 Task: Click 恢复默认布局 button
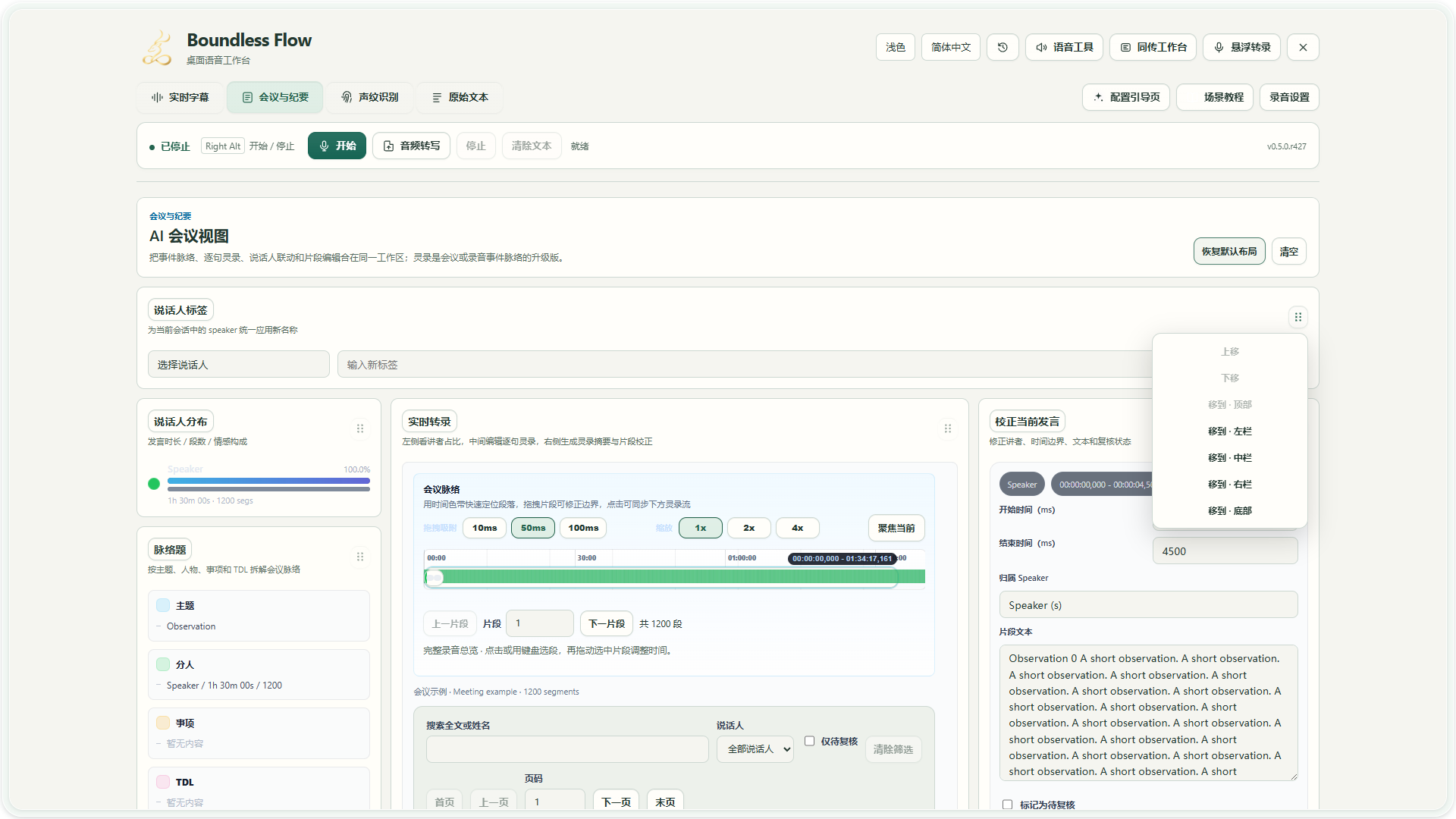1228,251
